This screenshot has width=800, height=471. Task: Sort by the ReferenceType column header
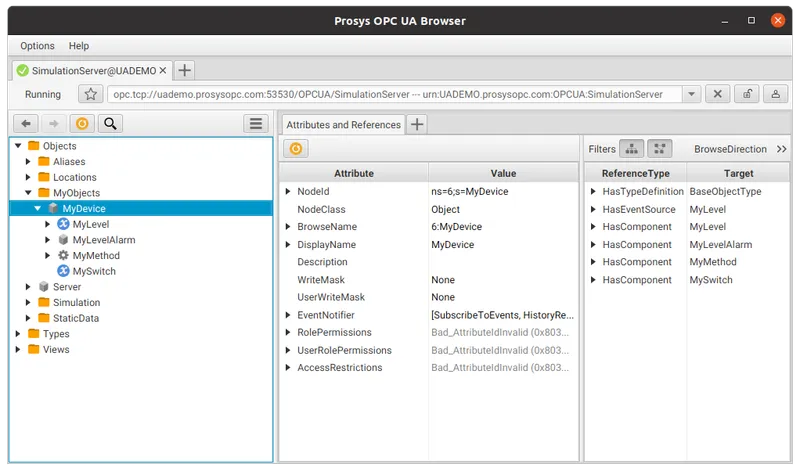click(x=635, y=173)
